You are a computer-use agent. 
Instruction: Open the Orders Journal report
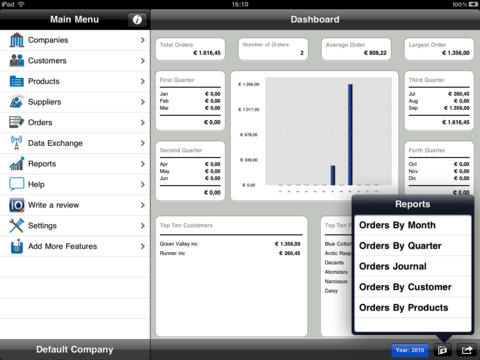[413, 267]
